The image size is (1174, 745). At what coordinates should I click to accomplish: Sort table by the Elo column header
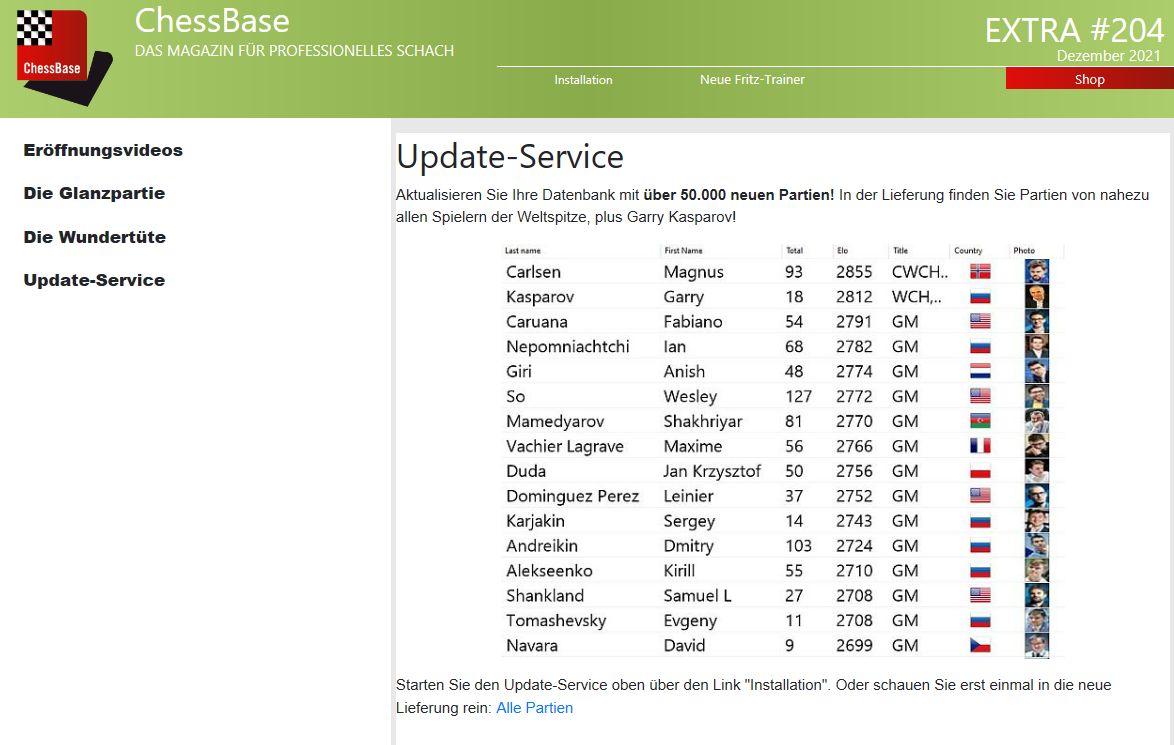coord(842,251)
